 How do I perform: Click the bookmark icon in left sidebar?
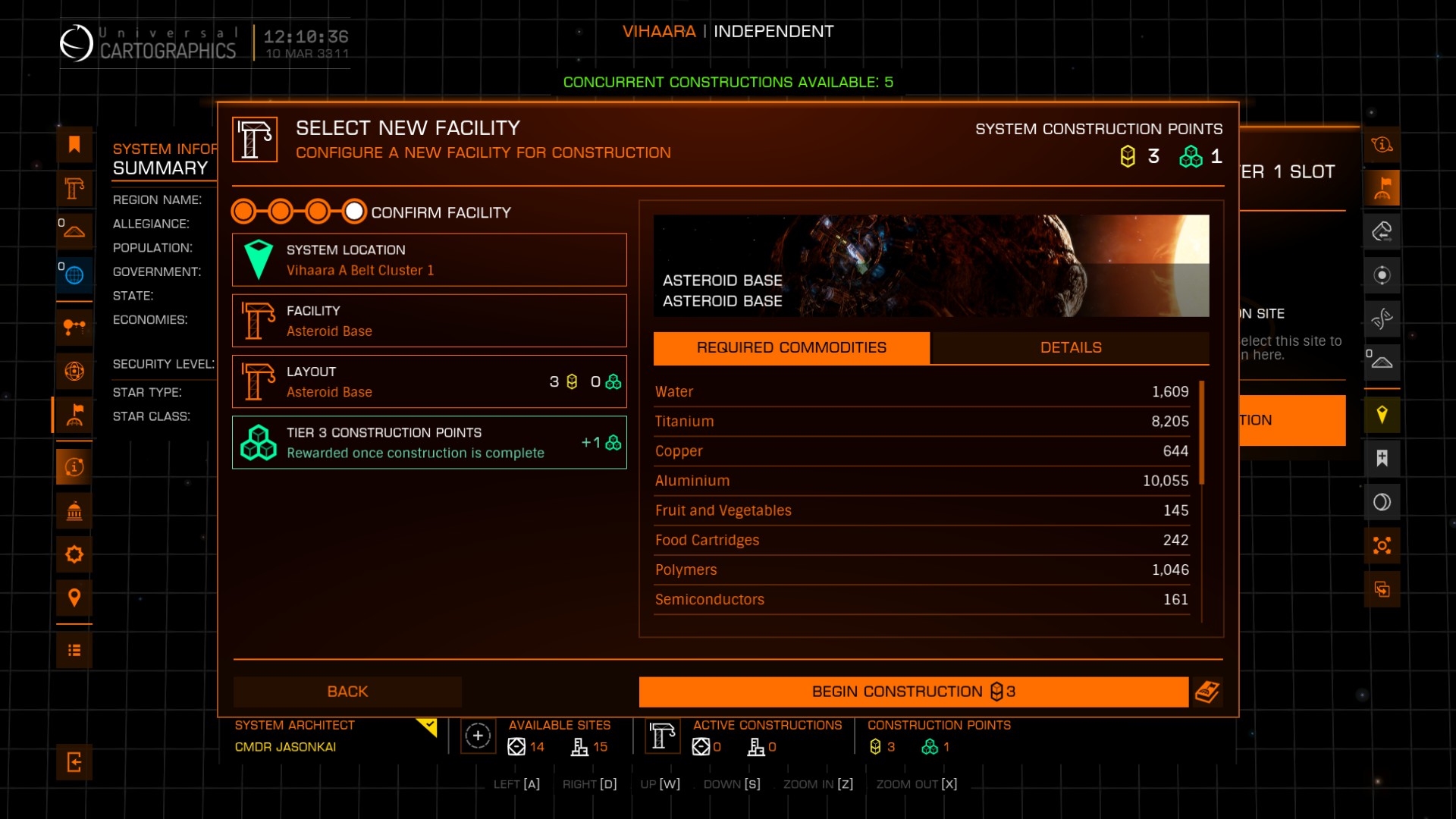74,145
